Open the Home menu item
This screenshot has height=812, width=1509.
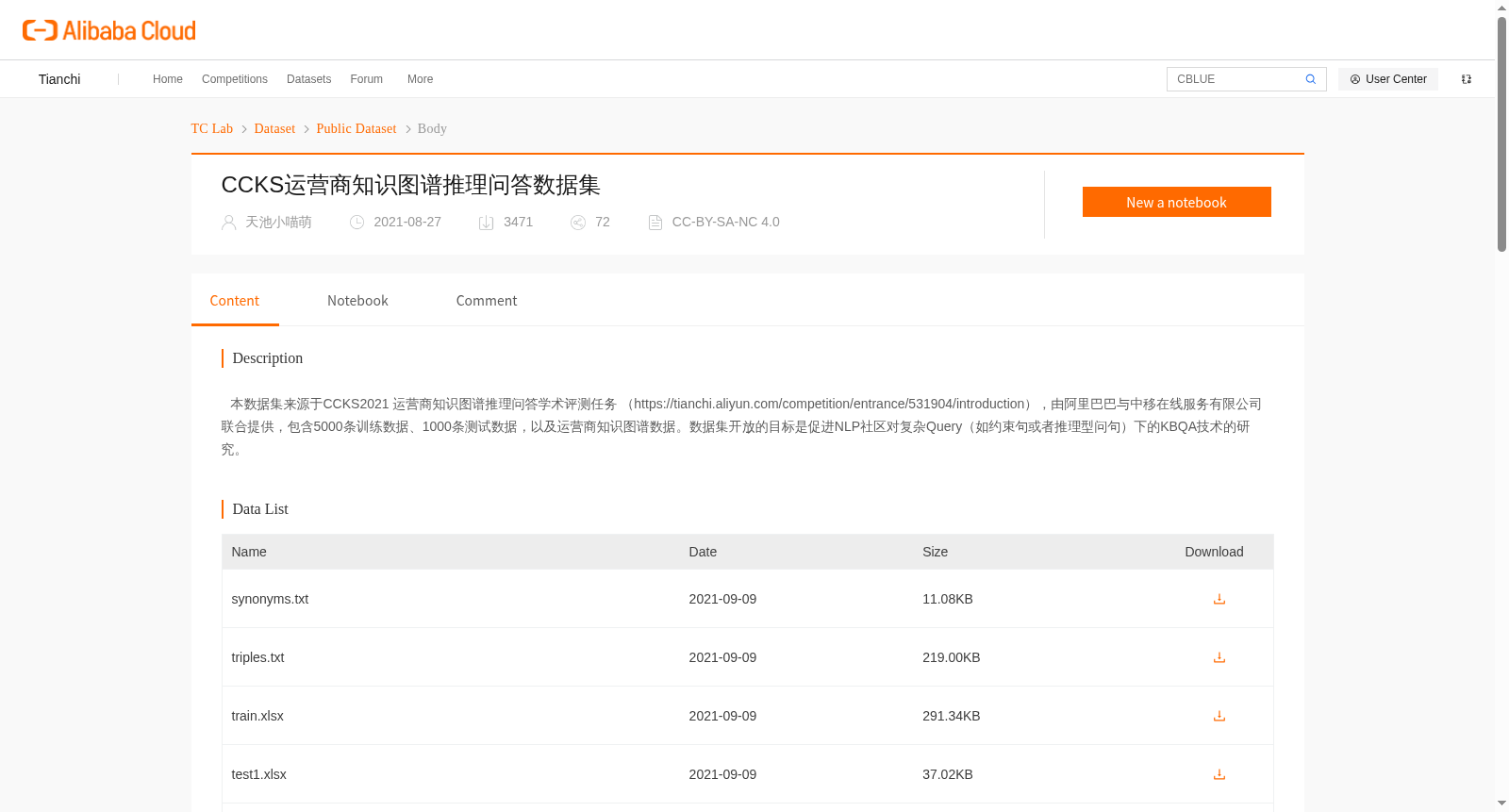[x=168, y=79]
